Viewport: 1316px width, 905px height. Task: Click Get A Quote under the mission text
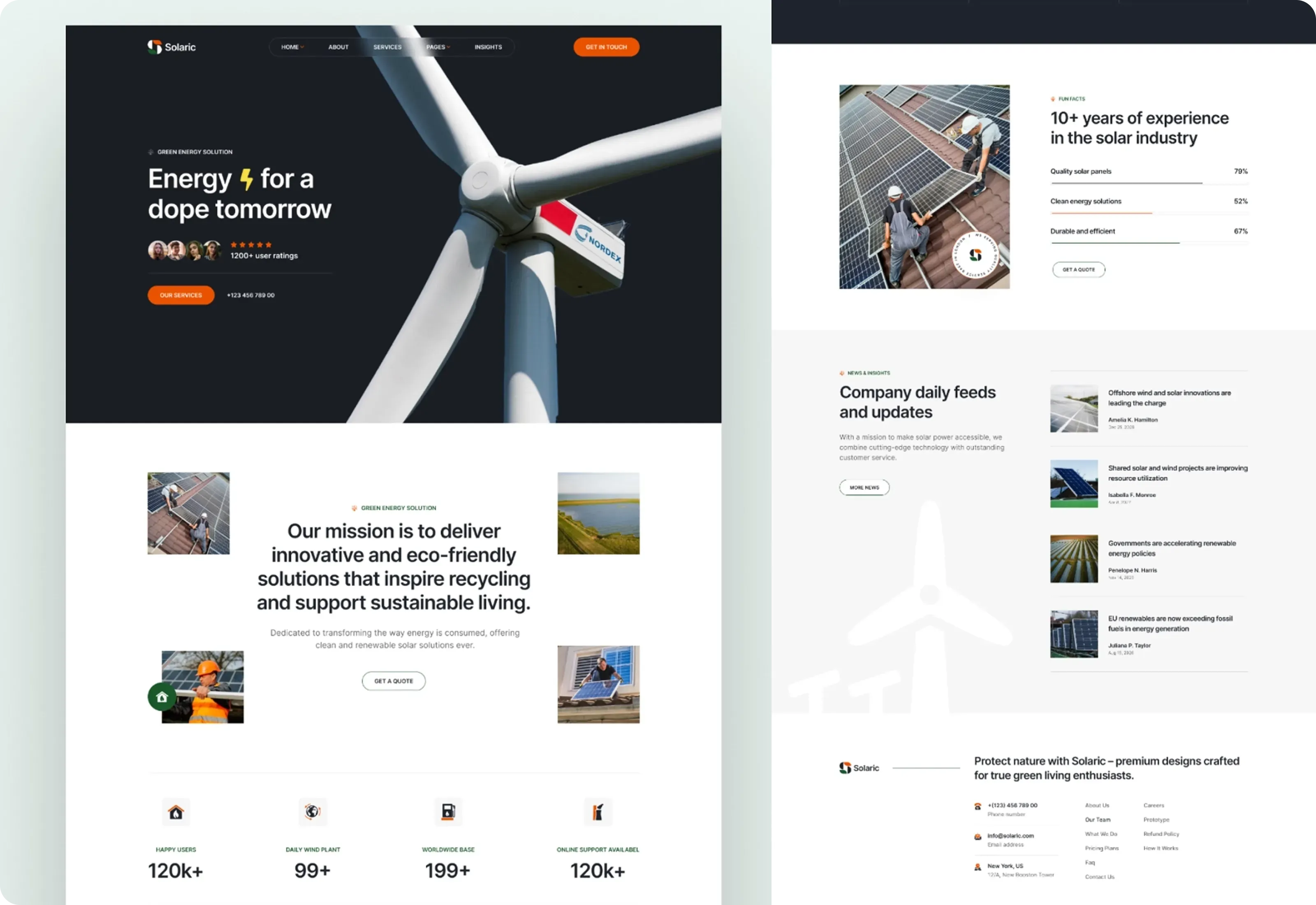394,681
